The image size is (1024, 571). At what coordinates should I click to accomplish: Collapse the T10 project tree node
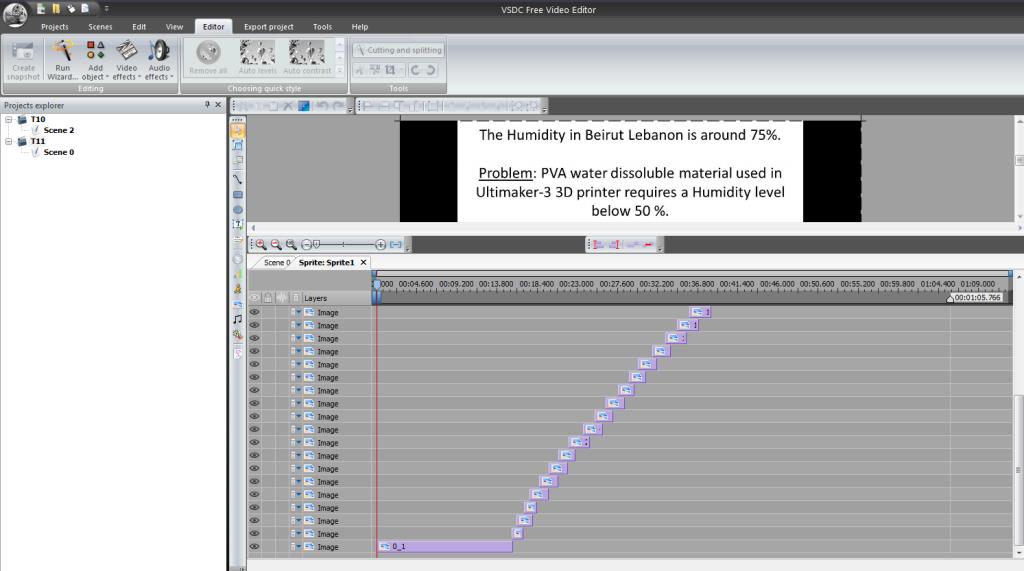8,120
